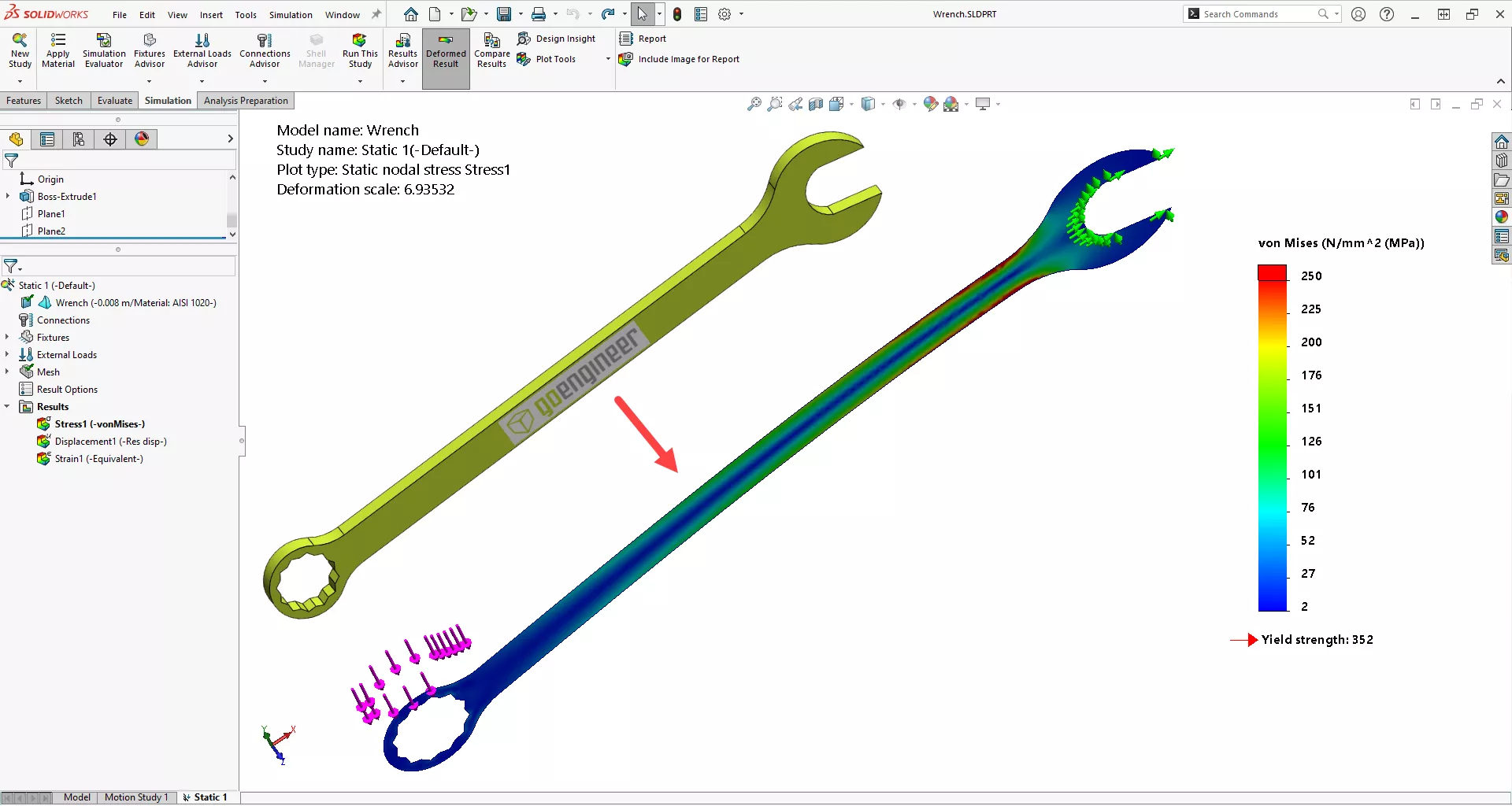Open the Fixtures Advisor
Viewport: 1512px width, 806px height.
point(149,50)
